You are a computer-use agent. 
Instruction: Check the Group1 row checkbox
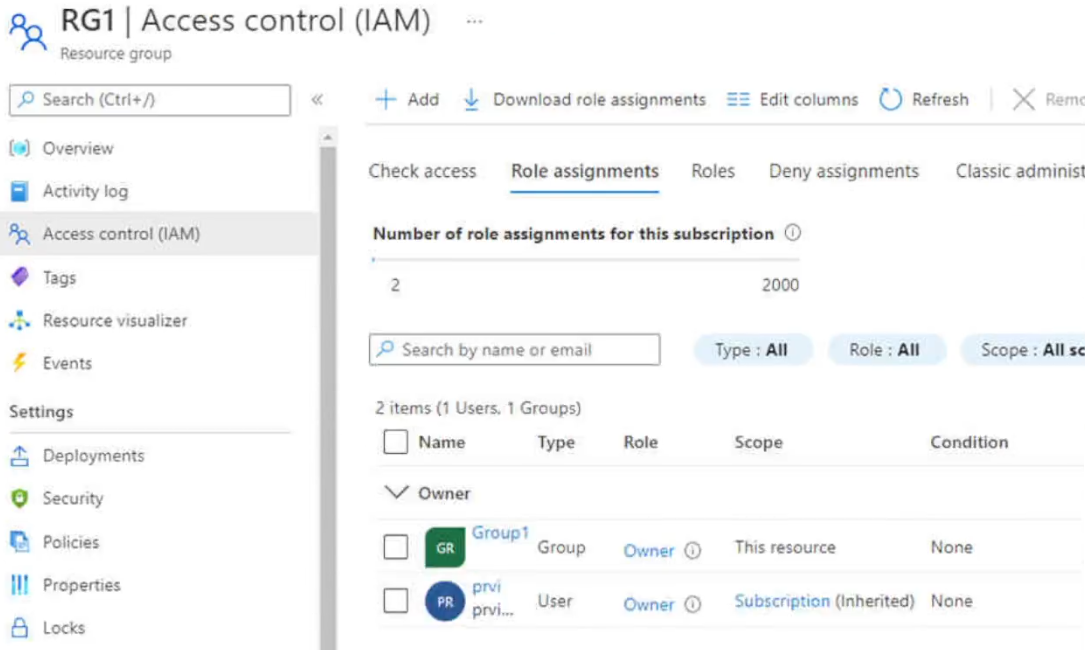(x=396, y=547)
